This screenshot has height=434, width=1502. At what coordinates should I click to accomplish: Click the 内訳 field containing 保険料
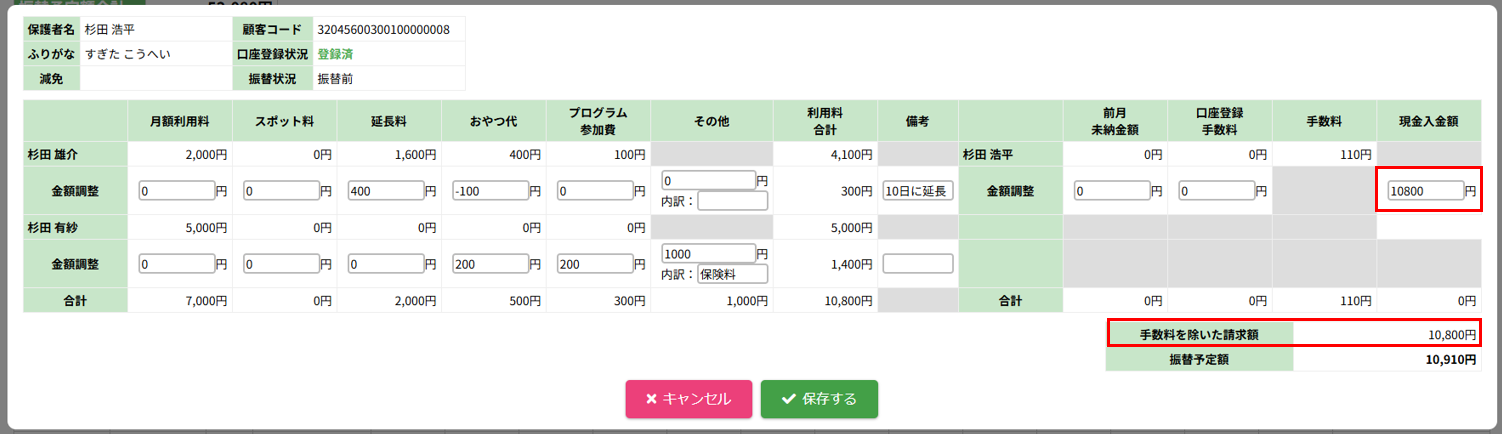(732, 274)
